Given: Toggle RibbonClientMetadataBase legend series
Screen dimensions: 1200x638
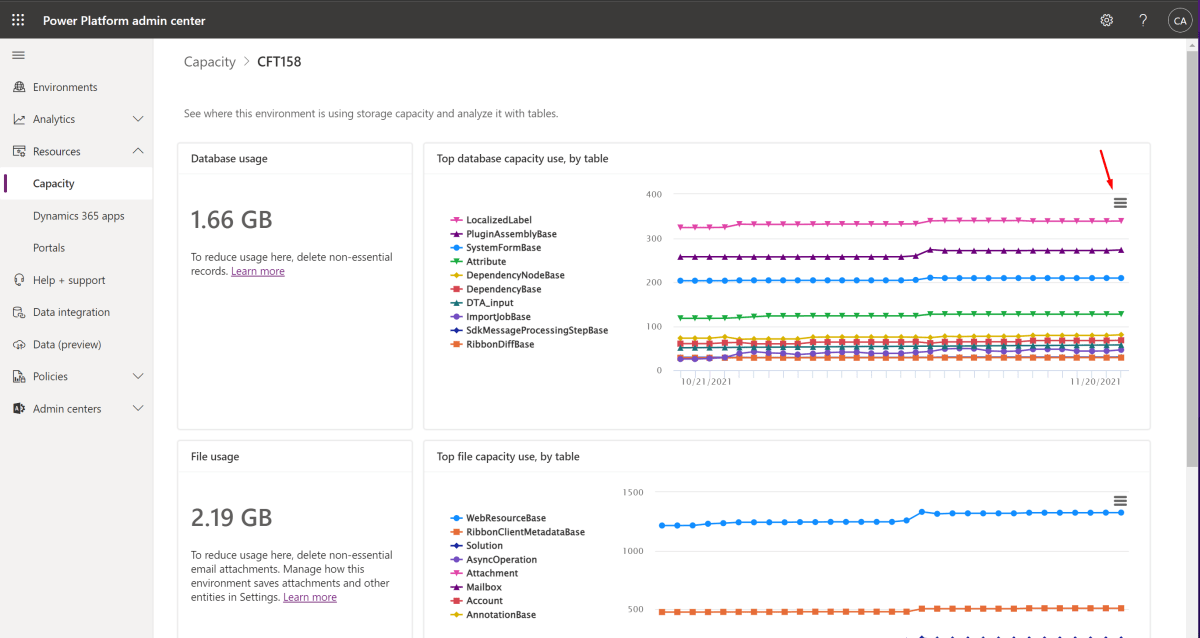Looking at the screenshot, I should coord(517,532).
